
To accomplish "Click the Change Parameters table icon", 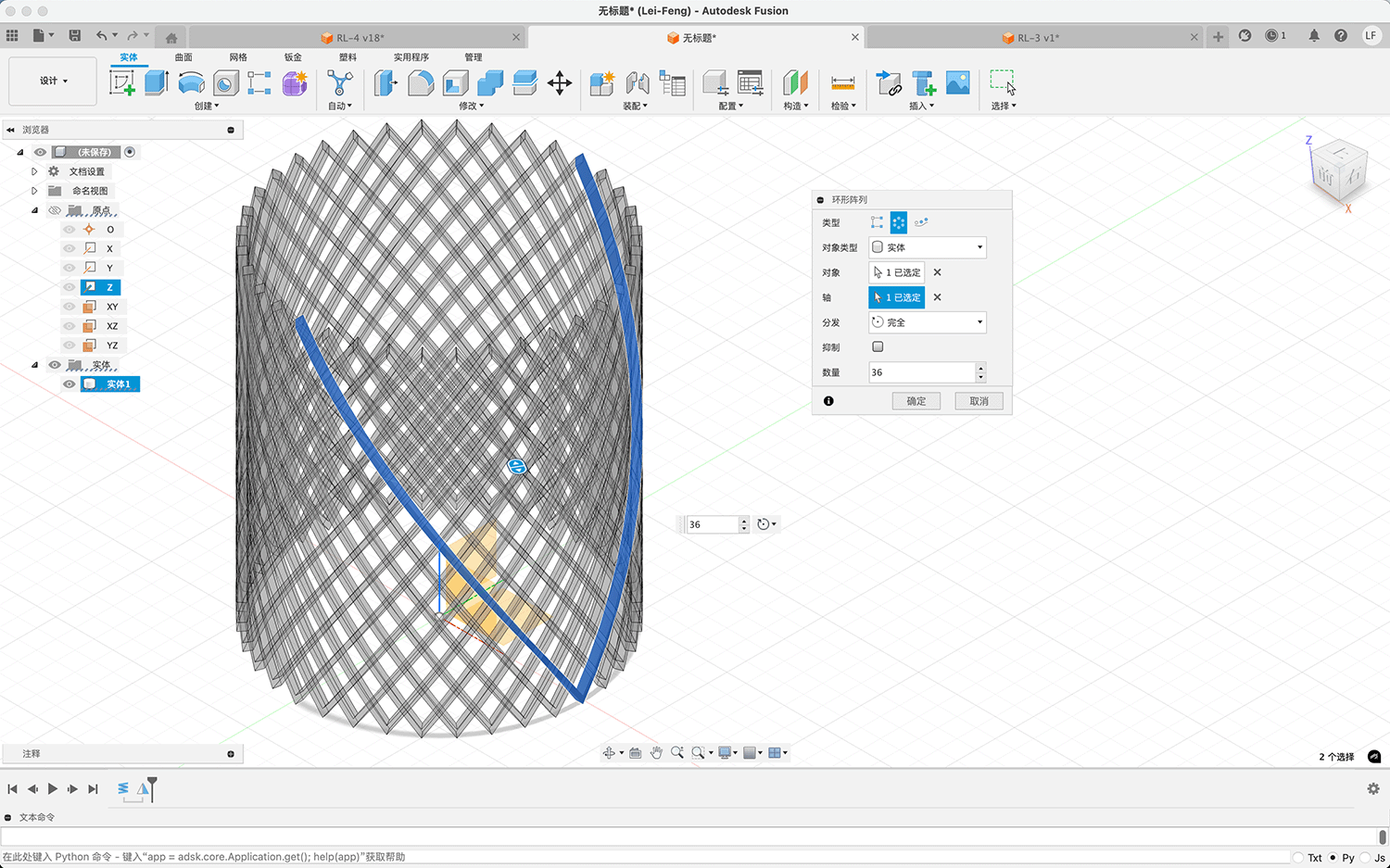I will click(751, 83).
